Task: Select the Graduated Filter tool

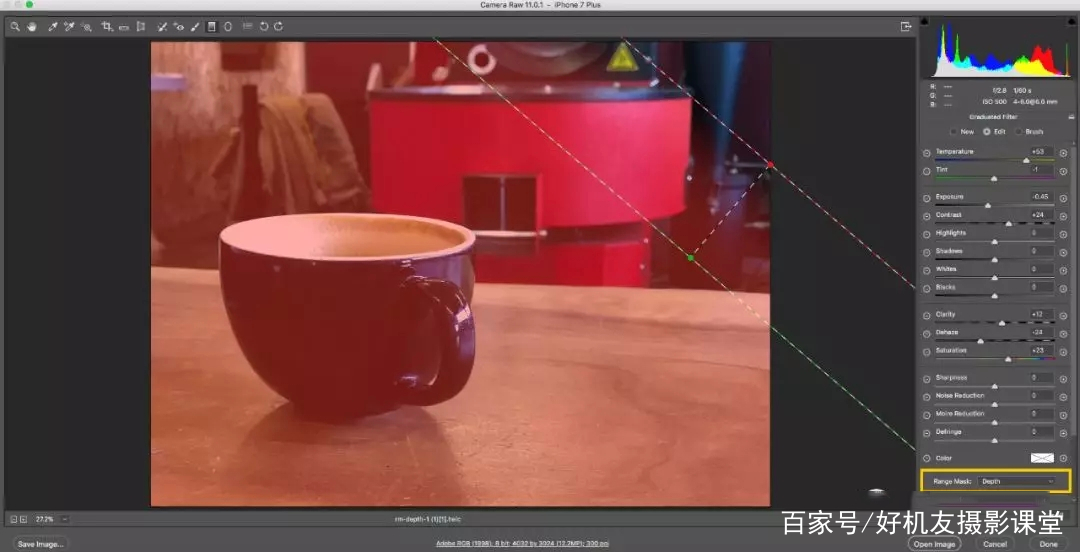Action: click(211, 27)
